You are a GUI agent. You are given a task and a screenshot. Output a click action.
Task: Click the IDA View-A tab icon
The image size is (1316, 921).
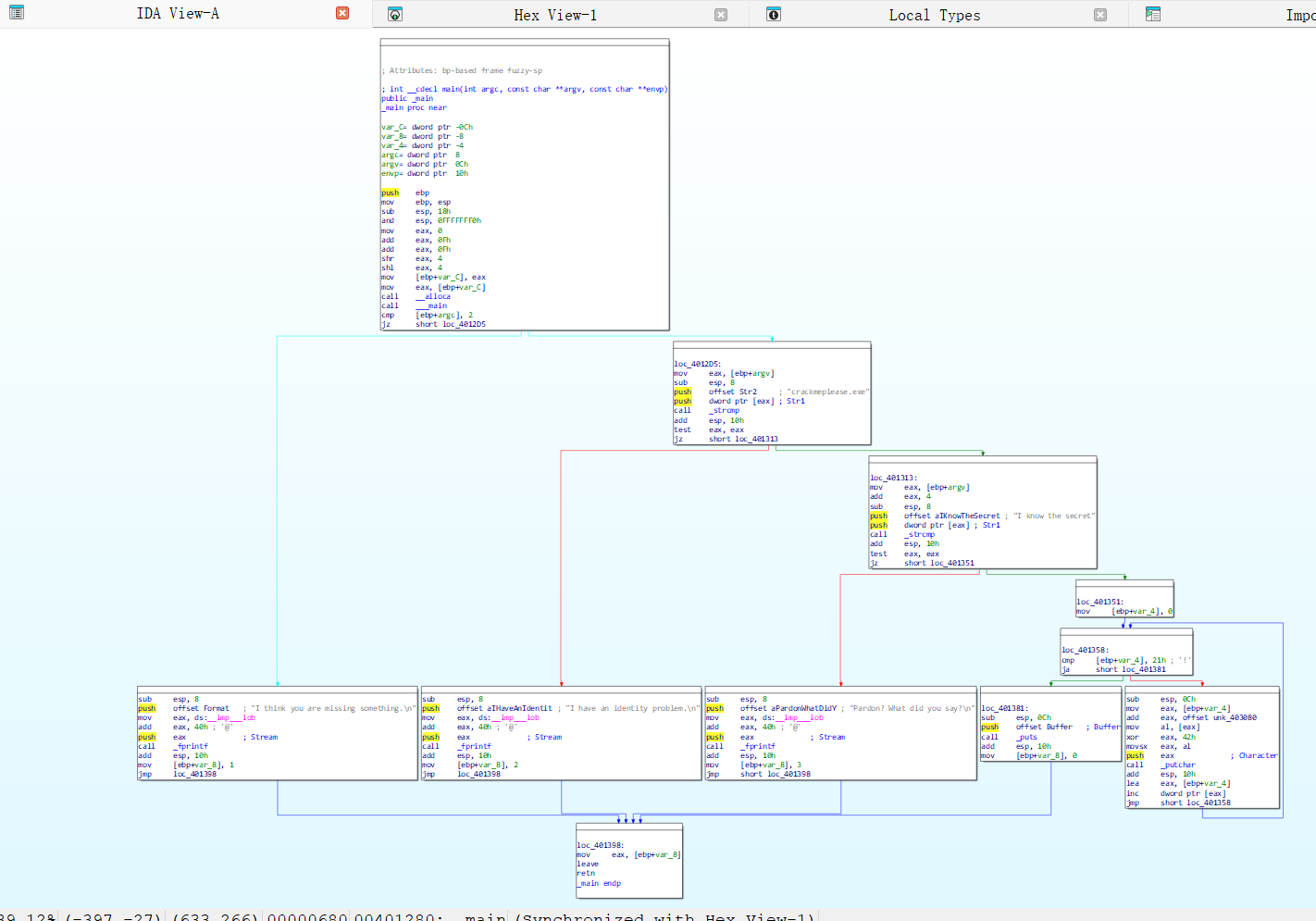(x=16, y=13)
